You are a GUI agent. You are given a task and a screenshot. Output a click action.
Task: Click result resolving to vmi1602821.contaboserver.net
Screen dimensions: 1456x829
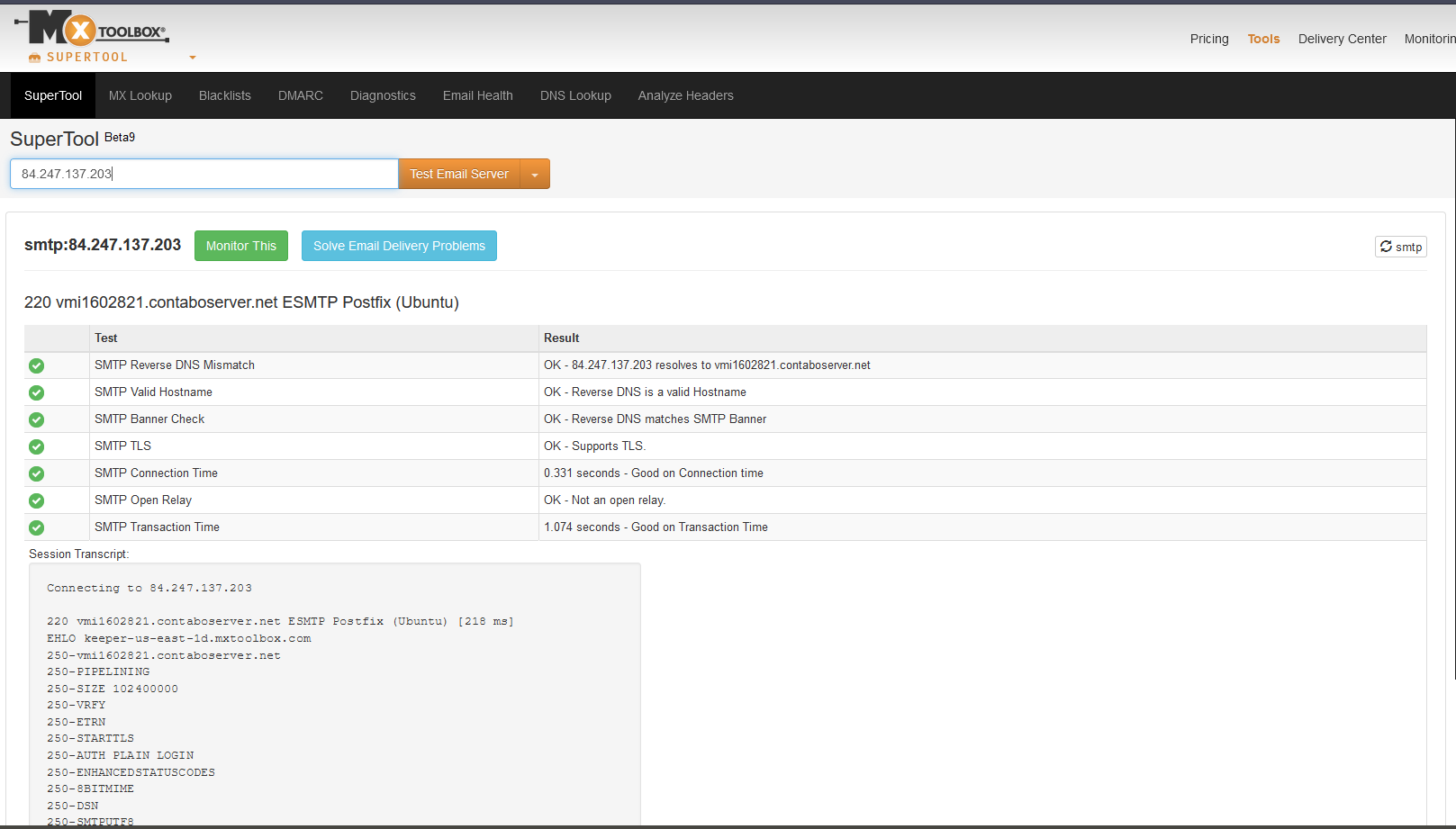coord(708,365)
